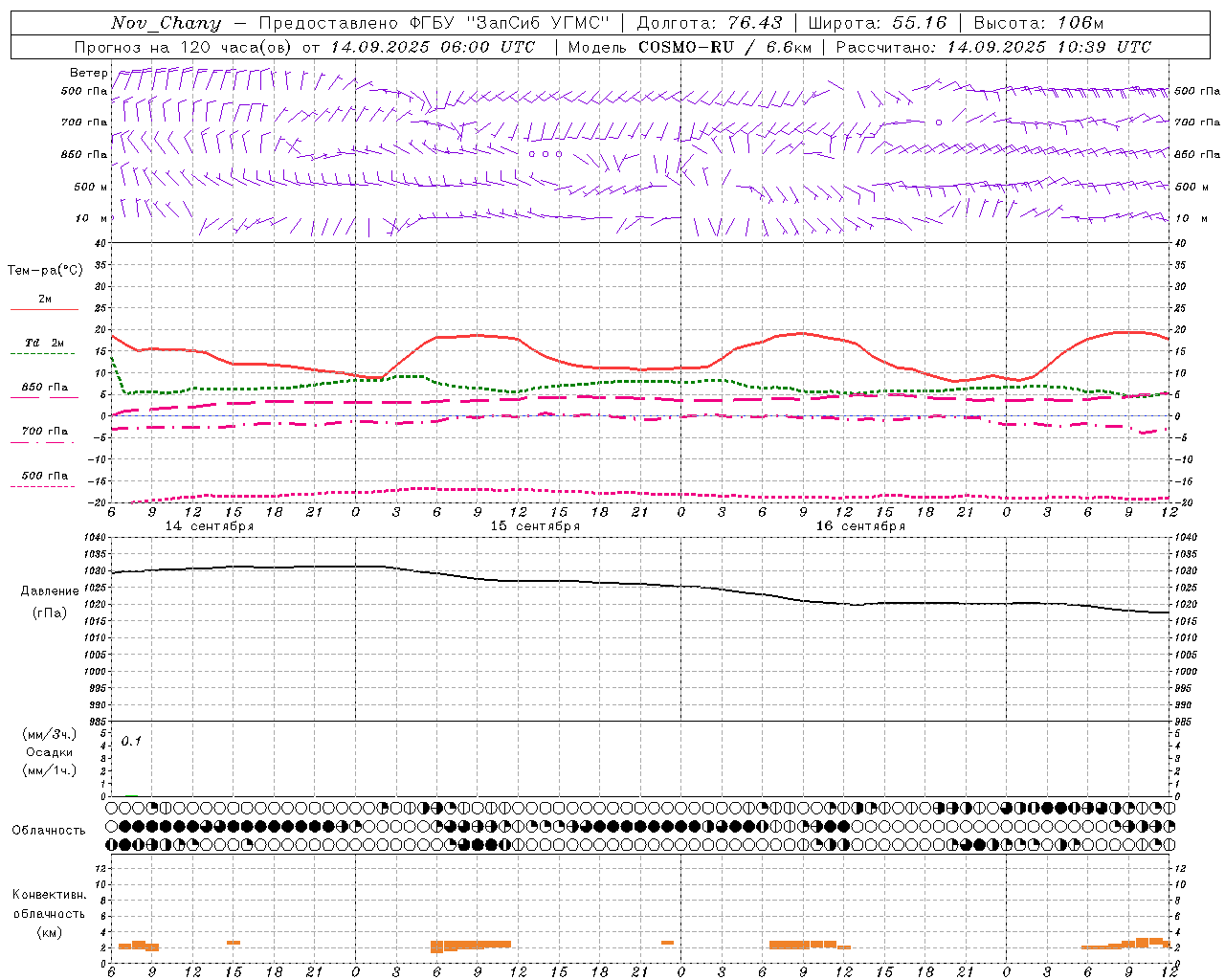Click the '2м' temperature legend entry
The image size is (1225, 980).
[x=45, y=299]
